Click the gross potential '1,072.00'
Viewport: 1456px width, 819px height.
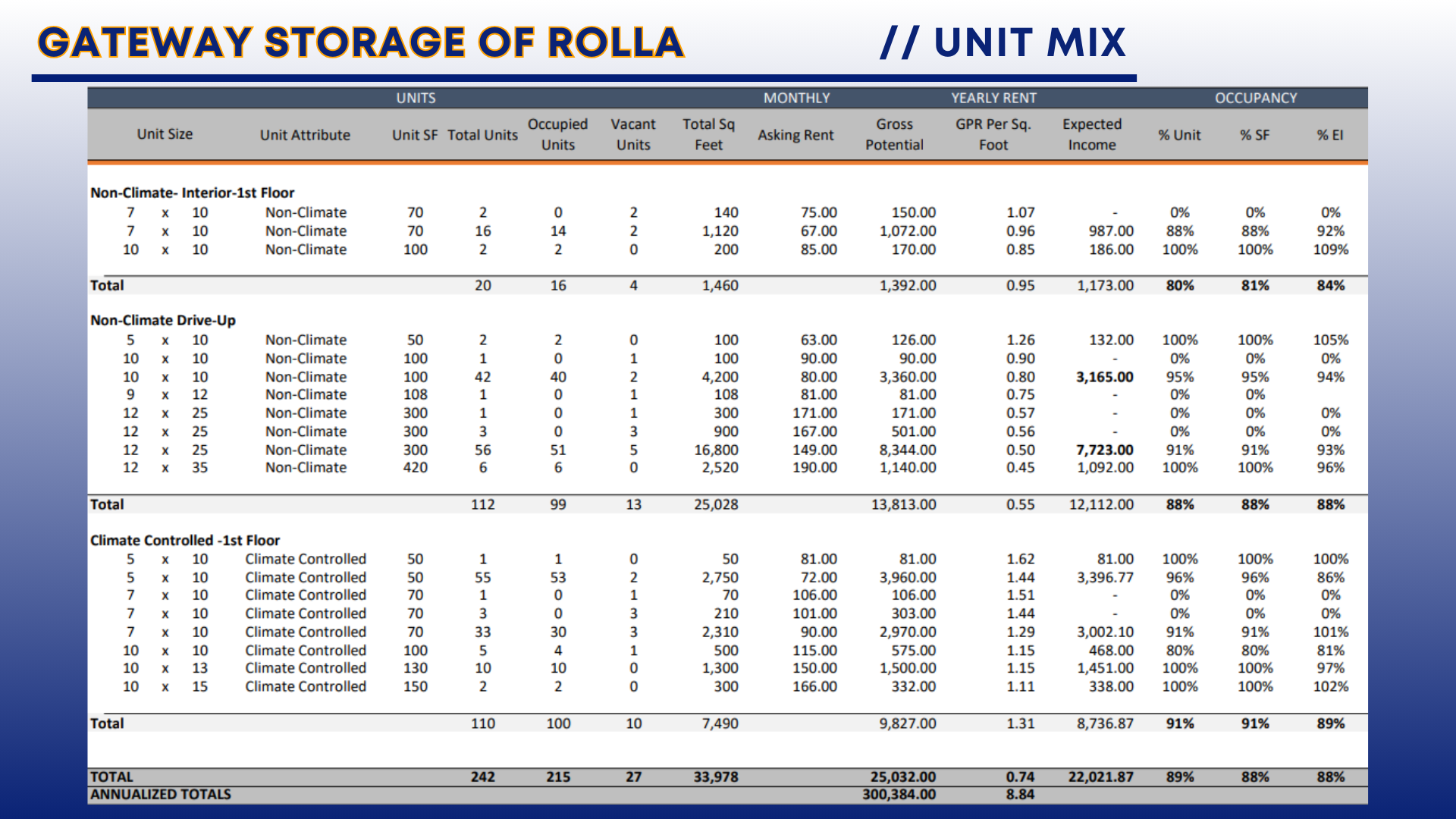908,231
